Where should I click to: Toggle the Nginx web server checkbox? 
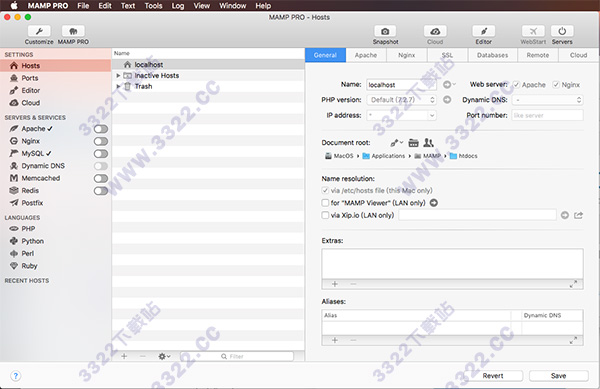[556, 85]
